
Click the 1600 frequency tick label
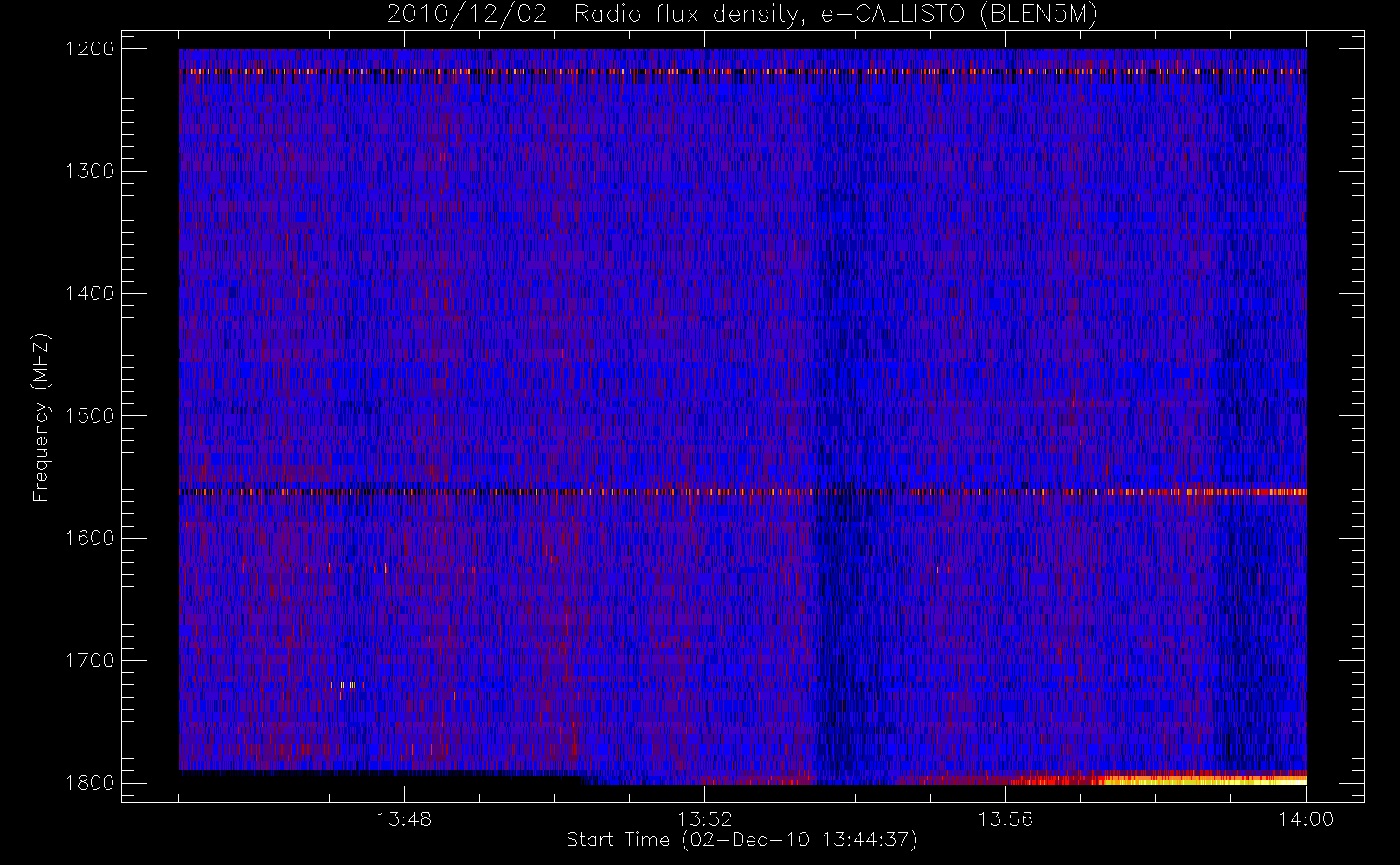[90, 538]
